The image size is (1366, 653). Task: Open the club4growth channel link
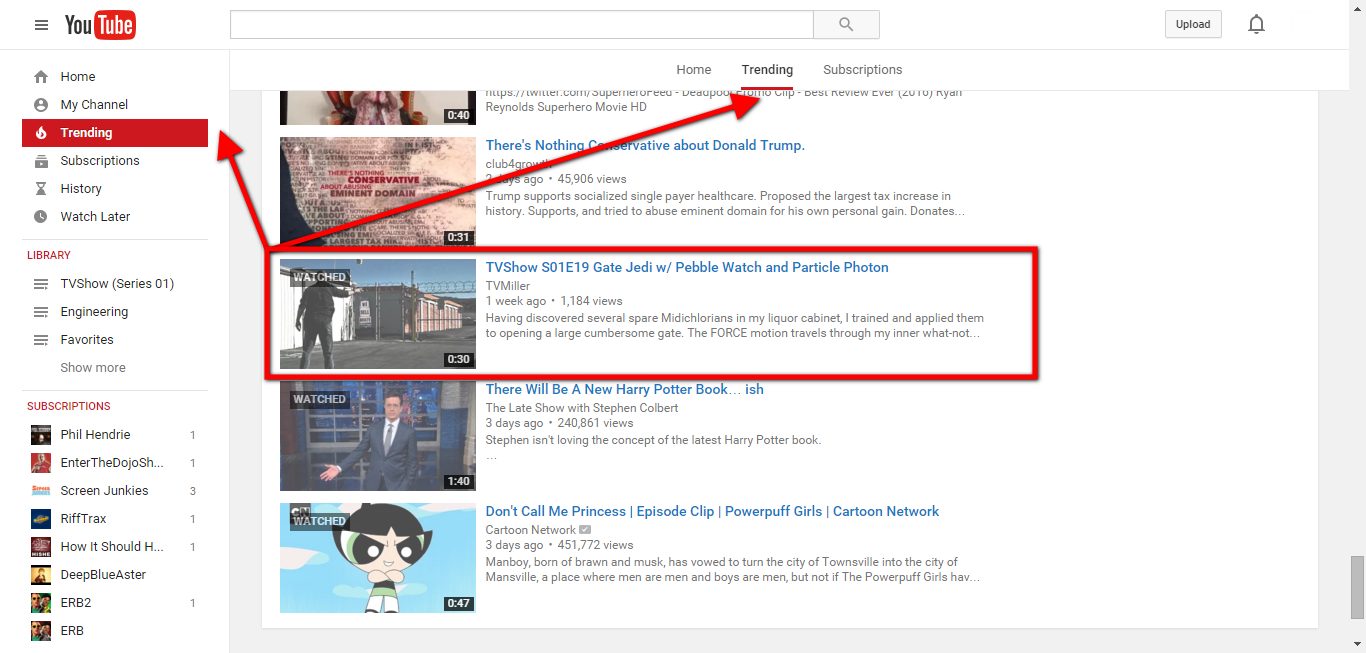coord(518,164)
